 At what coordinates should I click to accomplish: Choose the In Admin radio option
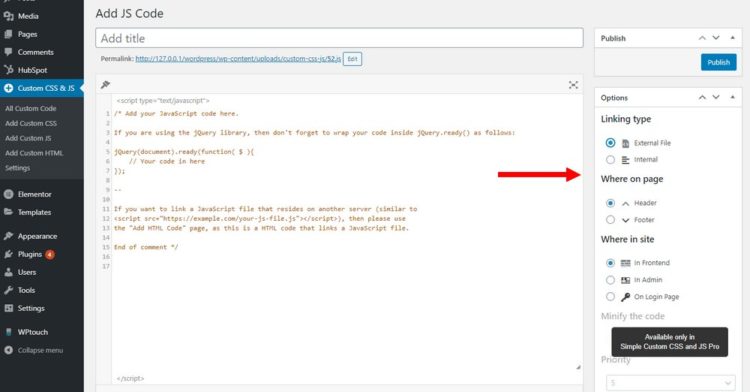610,280
